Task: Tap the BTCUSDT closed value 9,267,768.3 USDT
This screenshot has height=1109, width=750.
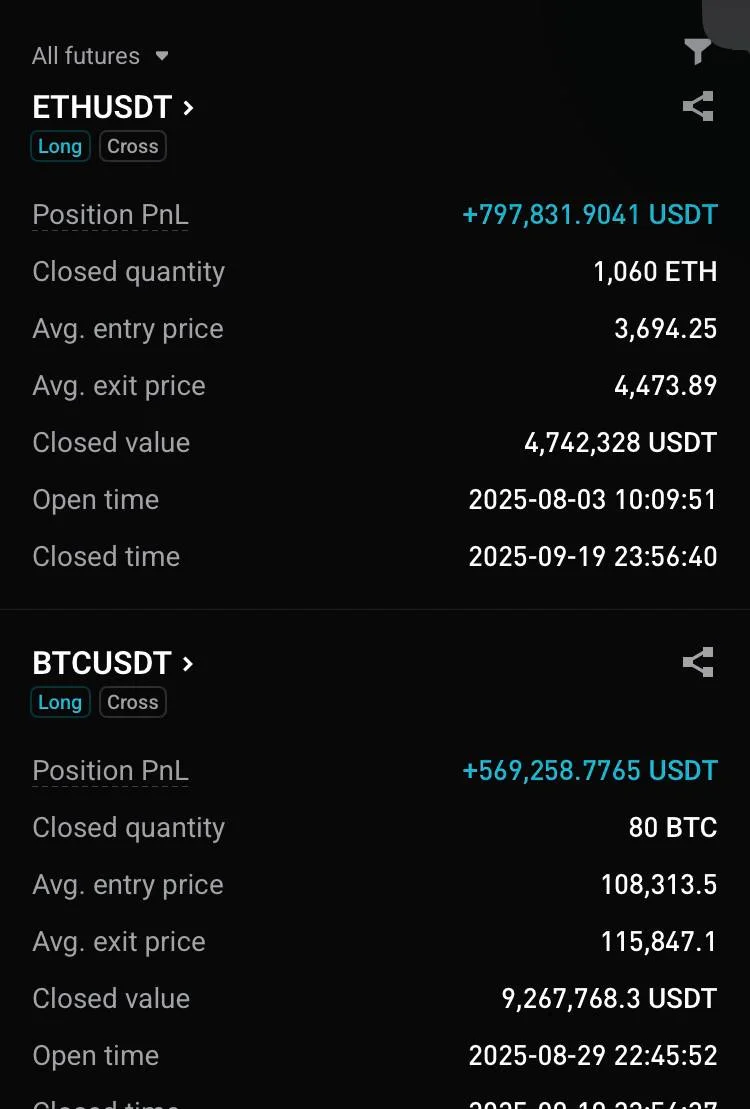Action: [608, 999]
